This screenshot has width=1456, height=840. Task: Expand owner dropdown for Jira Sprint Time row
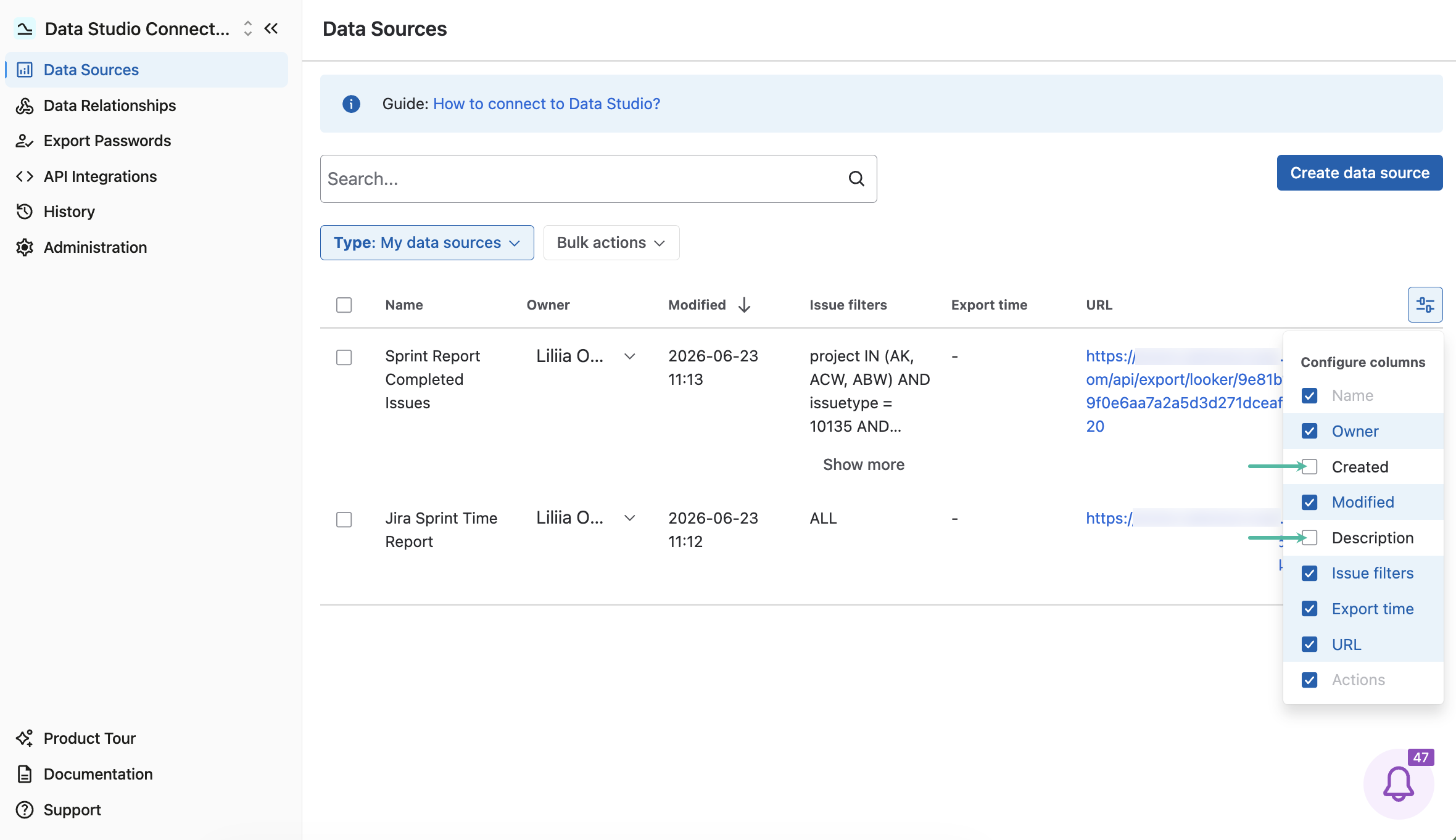tap(630, 518)
